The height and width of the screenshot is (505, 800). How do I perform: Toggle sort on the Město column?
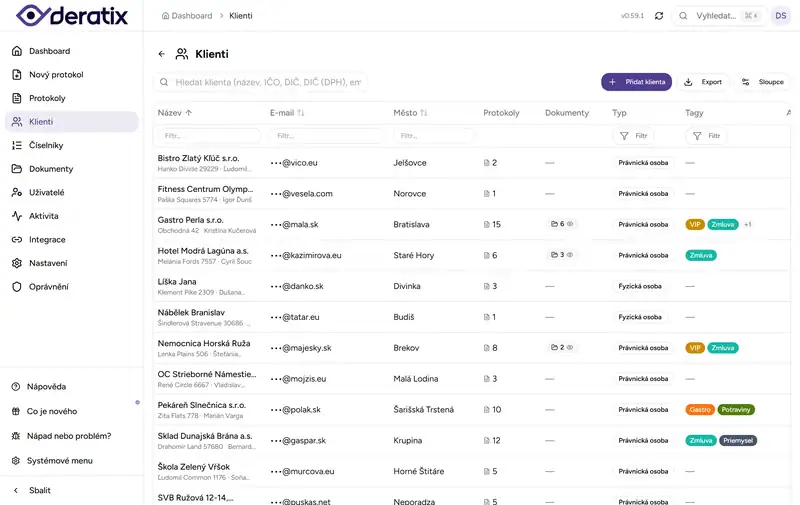tap(424, 113)
